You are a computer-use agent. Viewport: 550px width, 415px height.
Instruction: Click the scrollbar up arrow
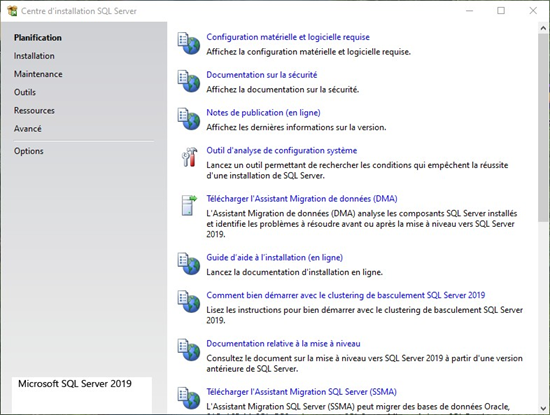[x=543, y=28]
